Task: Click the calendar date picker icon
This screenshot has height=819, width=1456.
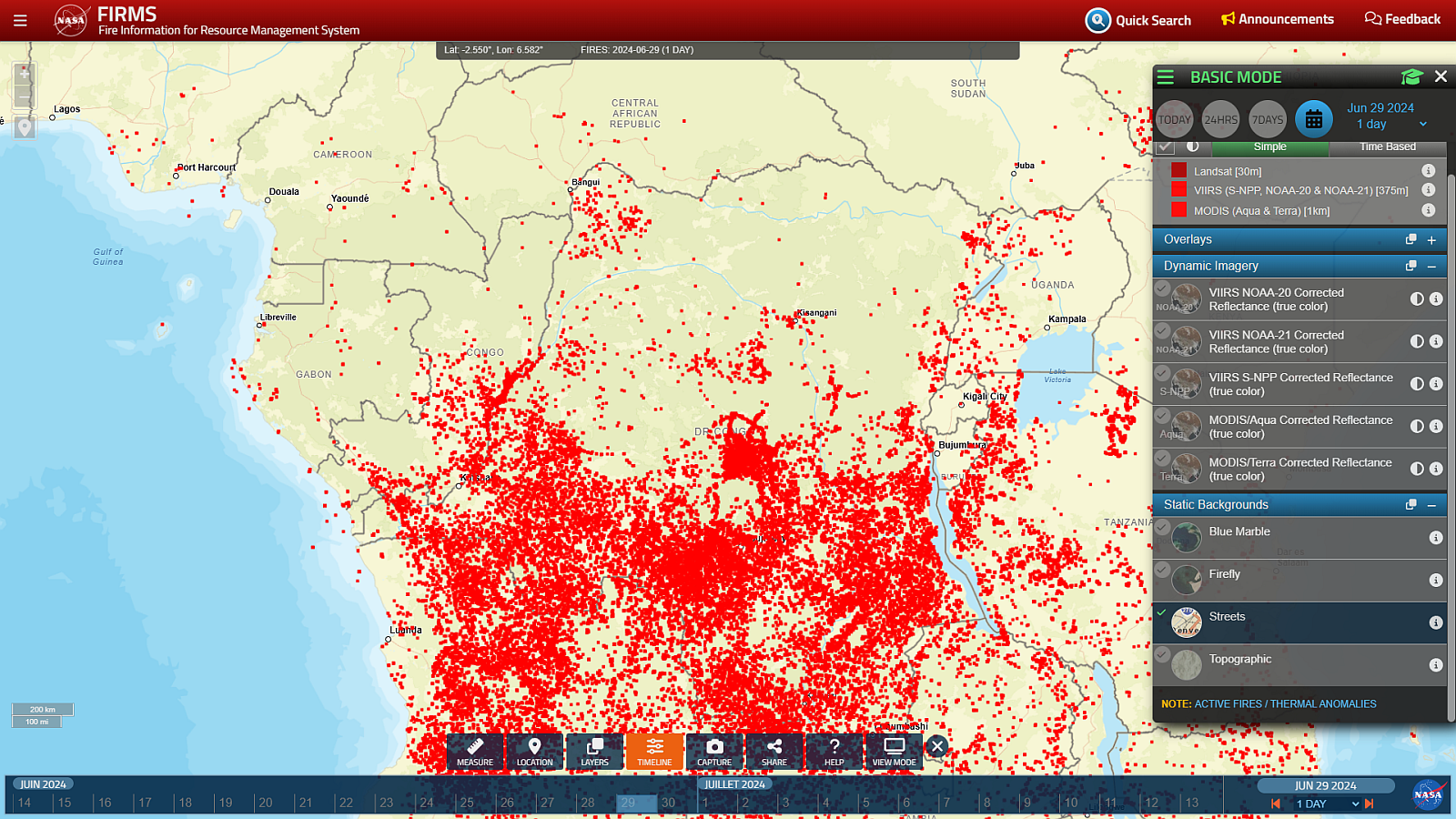Action: click(x=1313, y=119)
